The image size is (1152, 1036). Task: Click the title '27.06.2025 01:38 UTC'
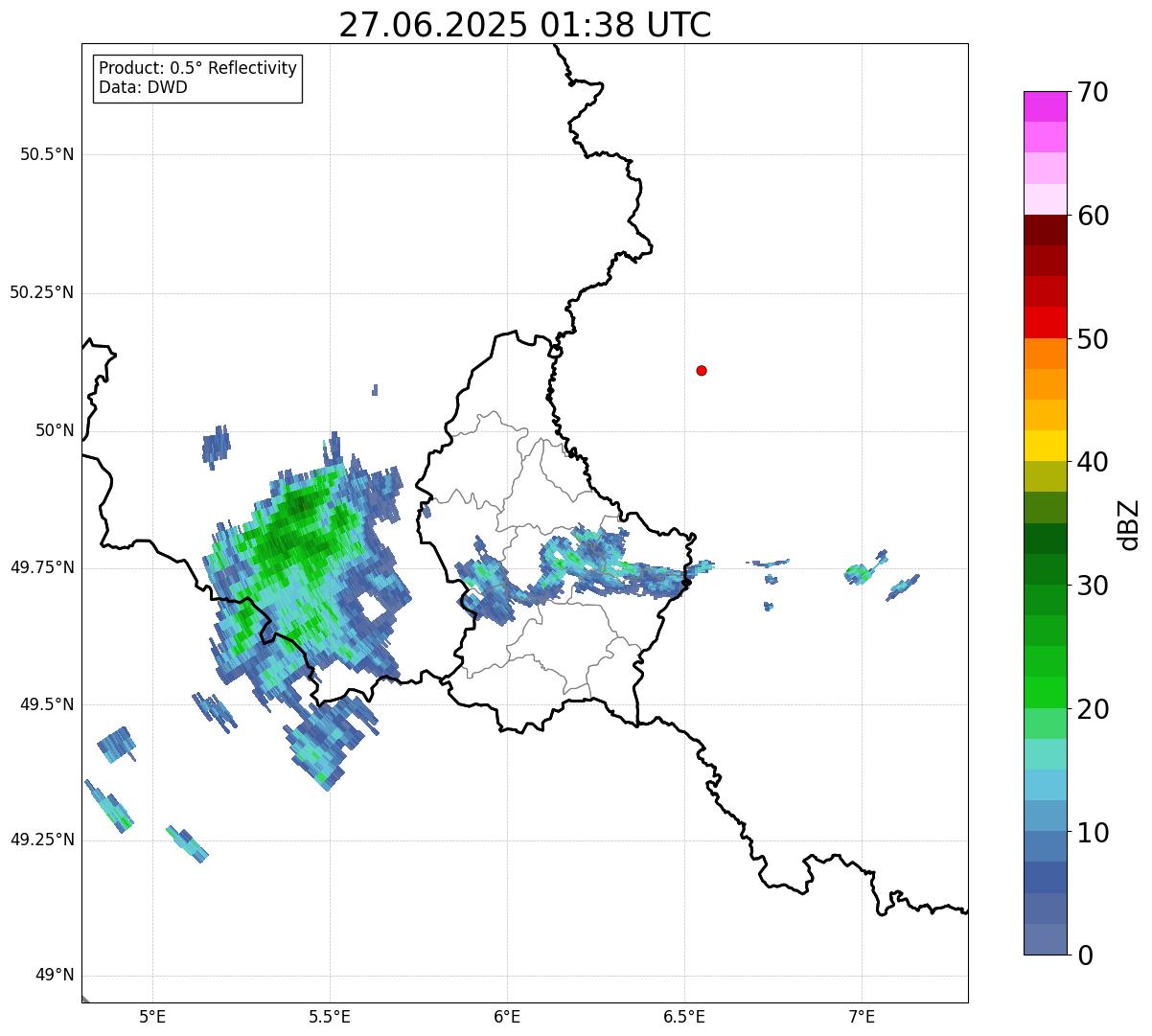click(x=525, y=24)
